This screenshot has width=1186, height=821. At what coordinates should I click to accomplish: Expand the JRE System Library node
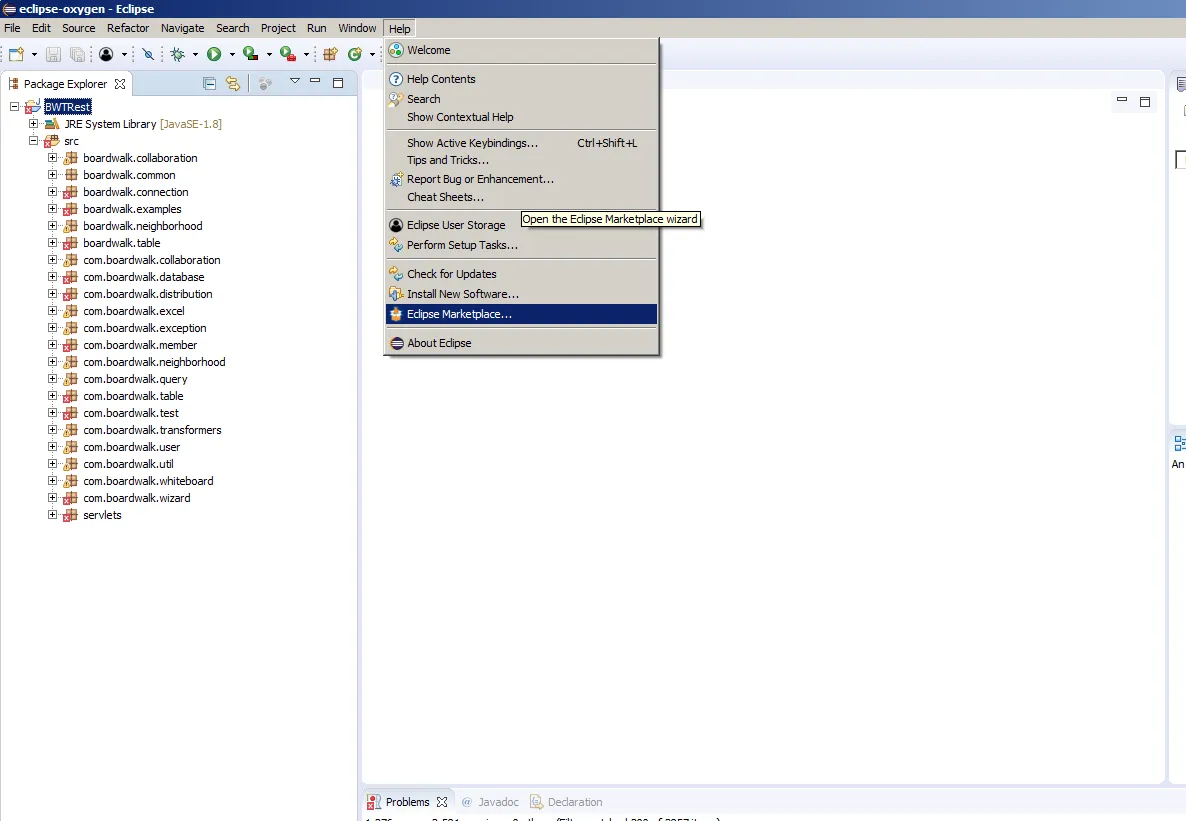tap(33, 123)
